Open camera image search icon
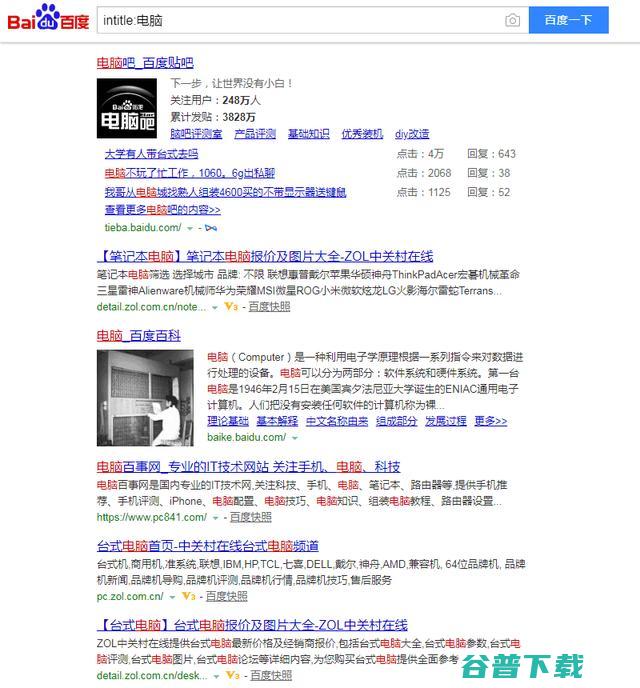Image resolution: width=640 pixels, height=688 pixels. point(512,20)
